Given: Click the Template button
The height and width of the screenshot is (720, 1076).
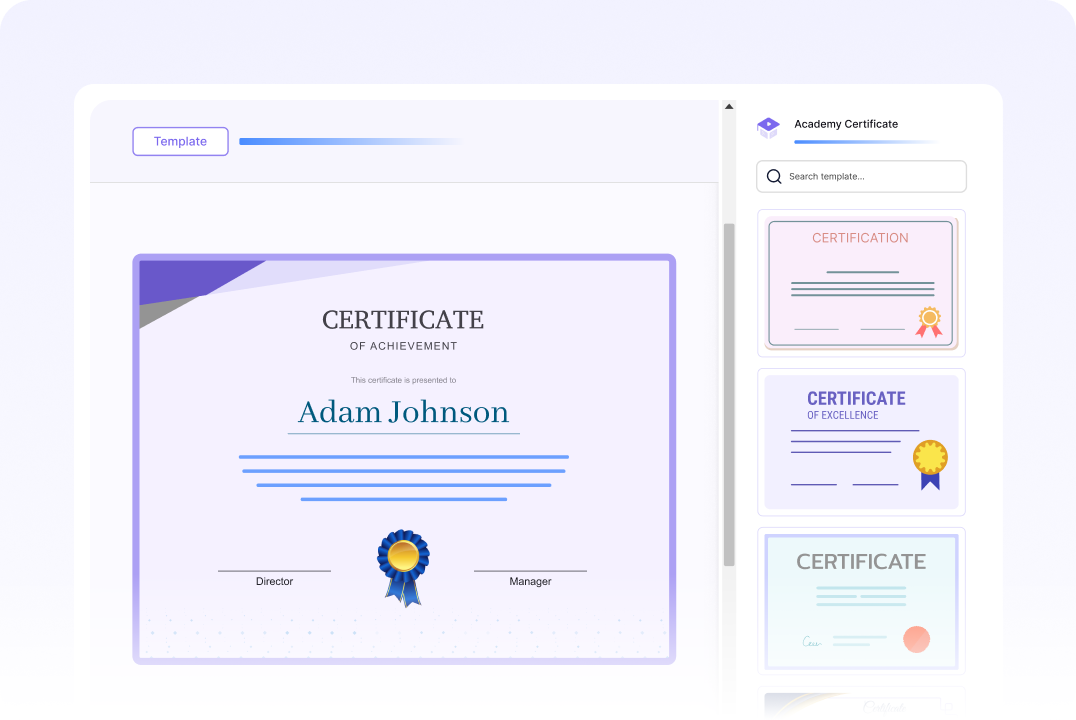Looking at the screenshot, I should (x=180, y=141).
